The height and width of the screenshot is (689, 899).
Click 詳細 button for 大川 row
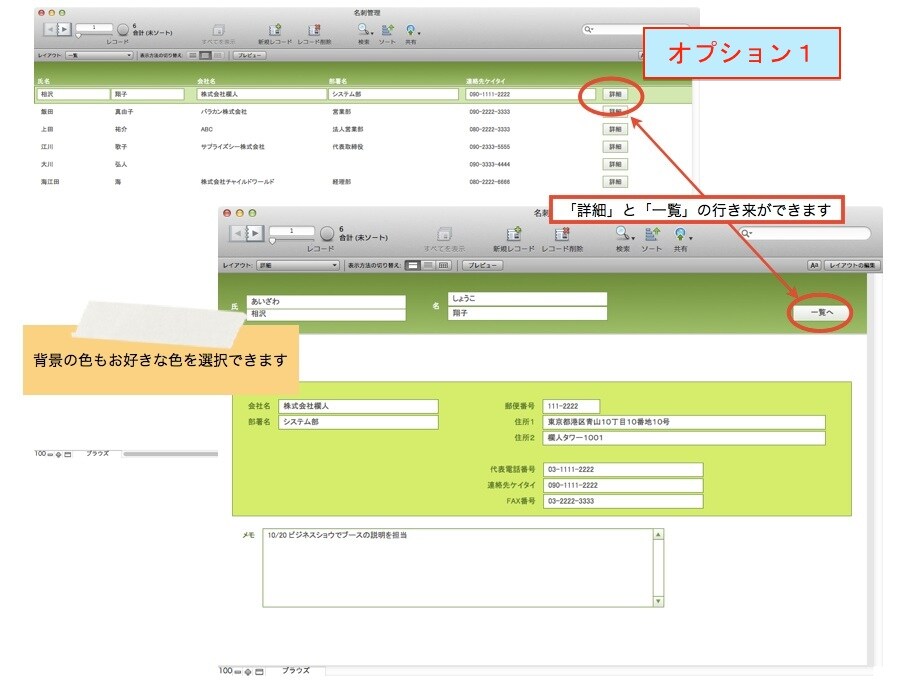pos(615,165)
